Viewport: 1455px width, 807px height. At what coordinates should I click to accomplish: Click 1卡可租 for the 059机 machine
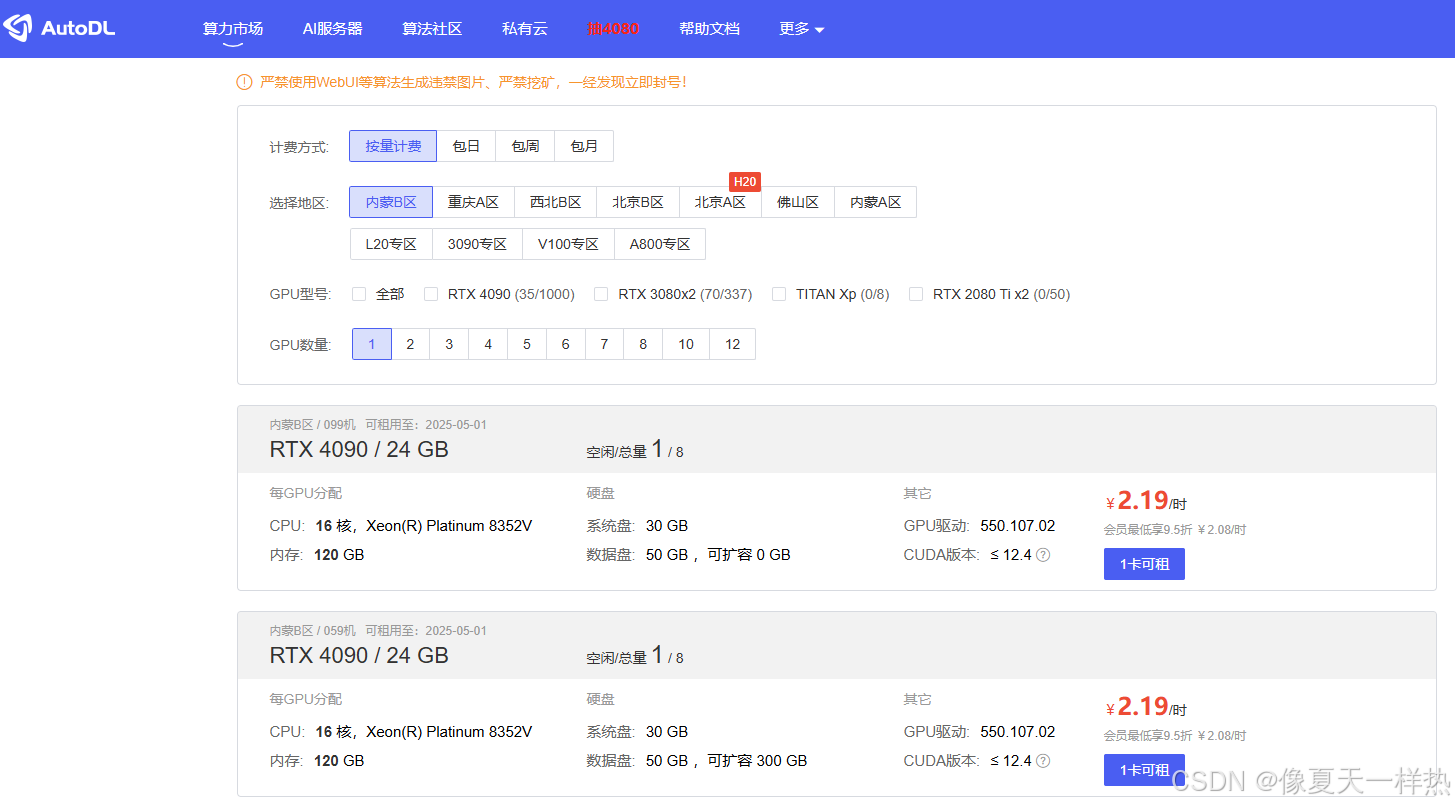[1144, 770]
